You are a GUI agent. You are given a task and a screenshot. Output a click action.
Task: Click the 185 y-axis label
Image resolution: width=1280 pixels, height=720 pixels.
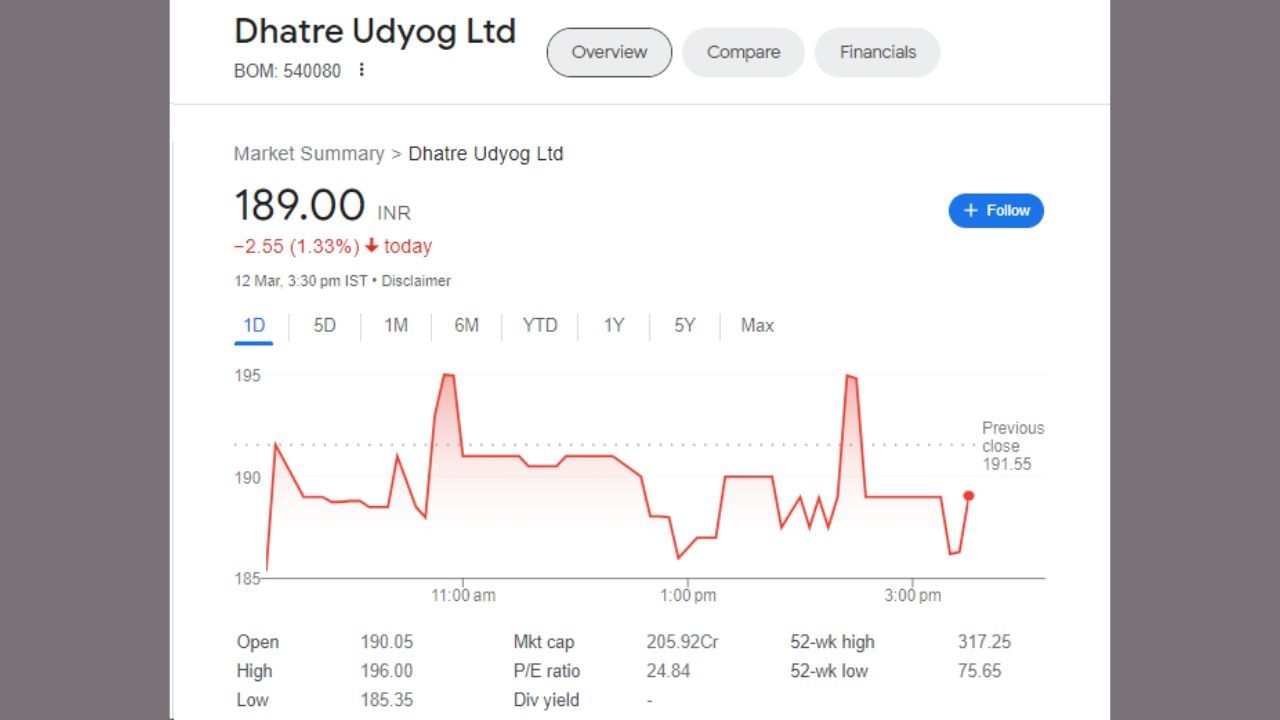tap(247, 579)
